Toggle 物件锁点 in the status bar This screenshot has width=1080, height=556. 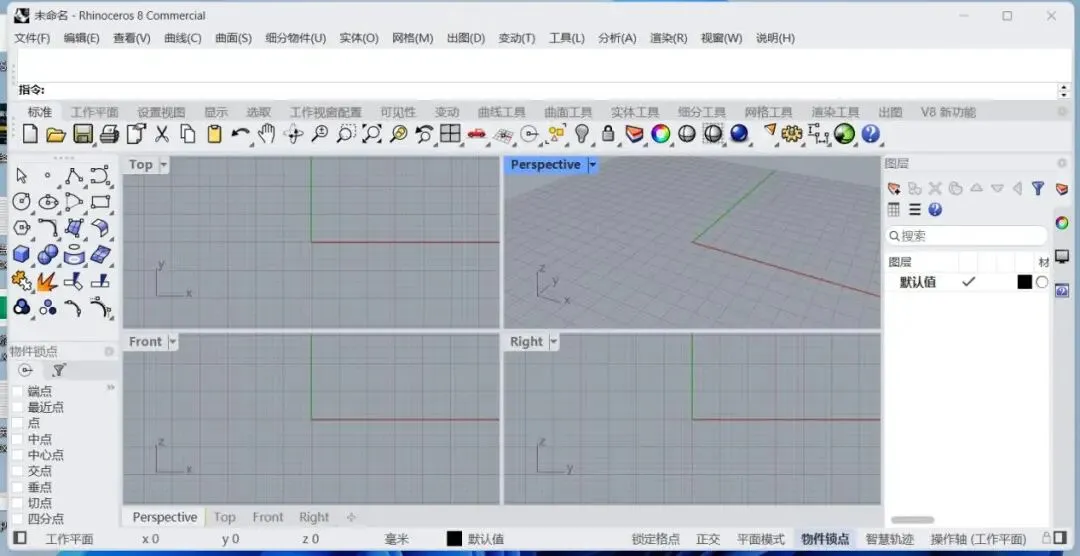pos(825,539)
